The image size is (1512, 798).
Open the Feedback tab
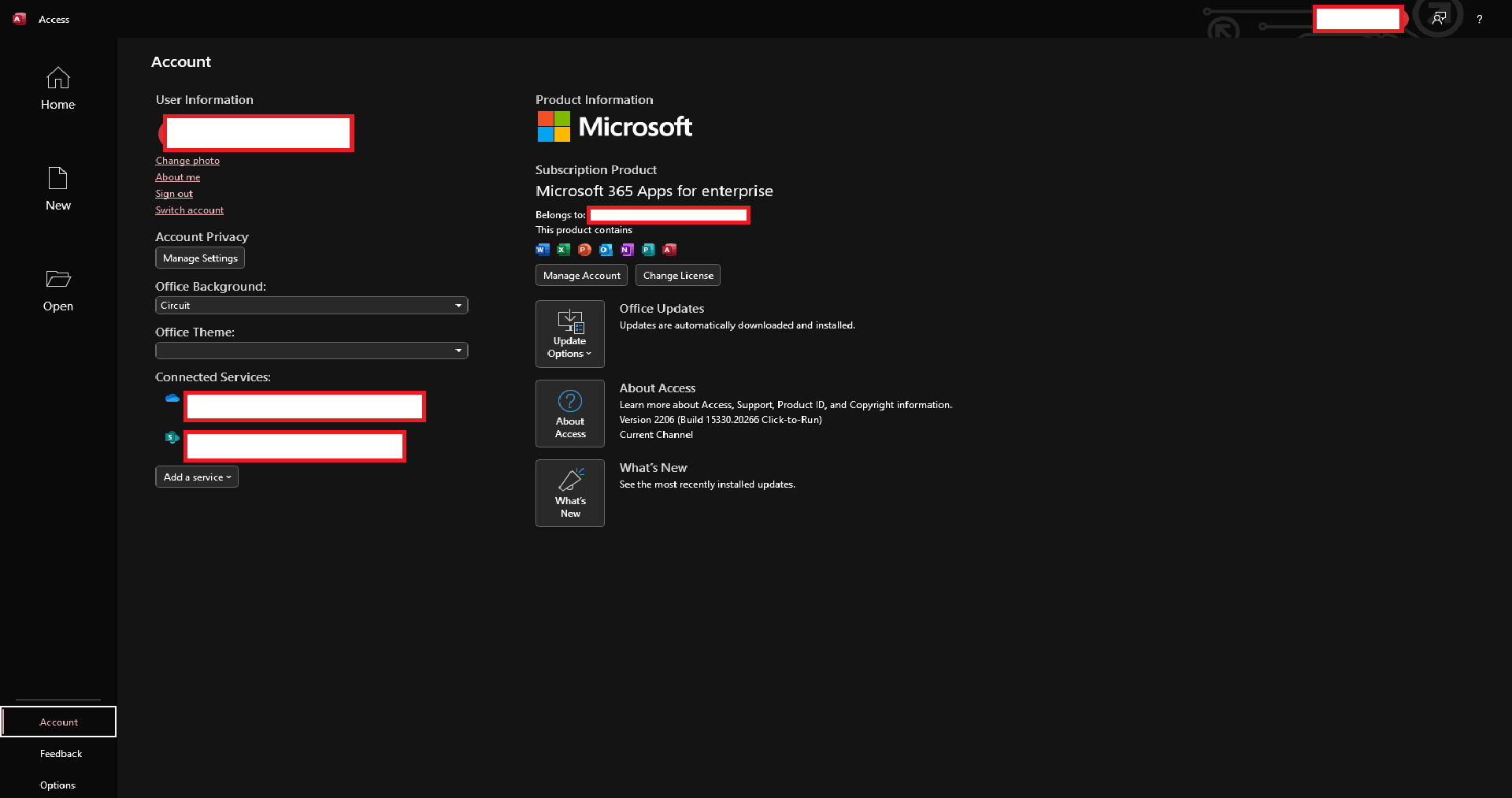[x=61, y=754]
